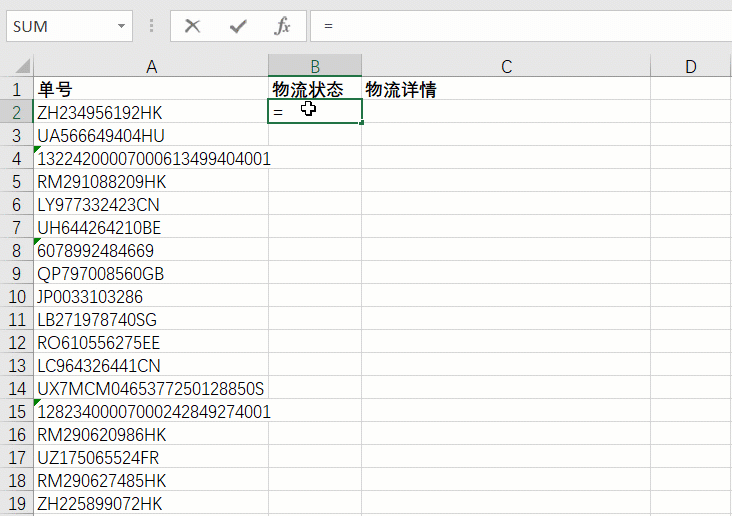This screenshot has height=516, width=732.
Task: Select cell LY977332423CN
Action: 151,205
